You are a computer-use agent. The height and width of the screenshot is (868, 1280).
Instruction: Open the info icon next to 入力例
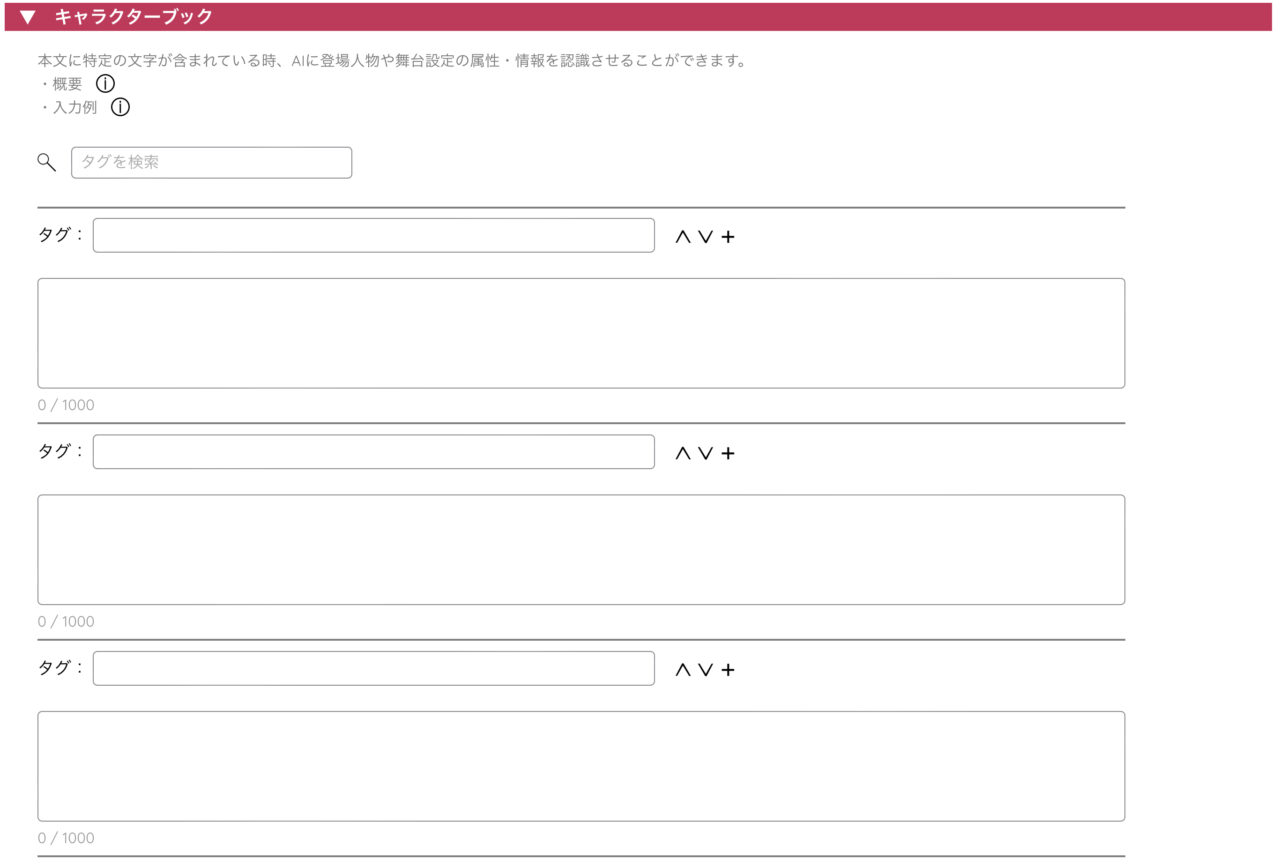point(119,107)
